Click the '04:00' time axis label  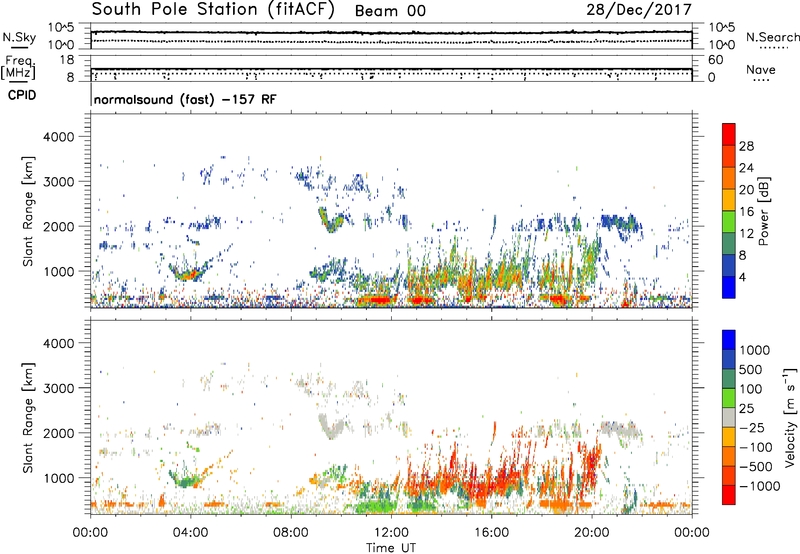click(190, 533)
